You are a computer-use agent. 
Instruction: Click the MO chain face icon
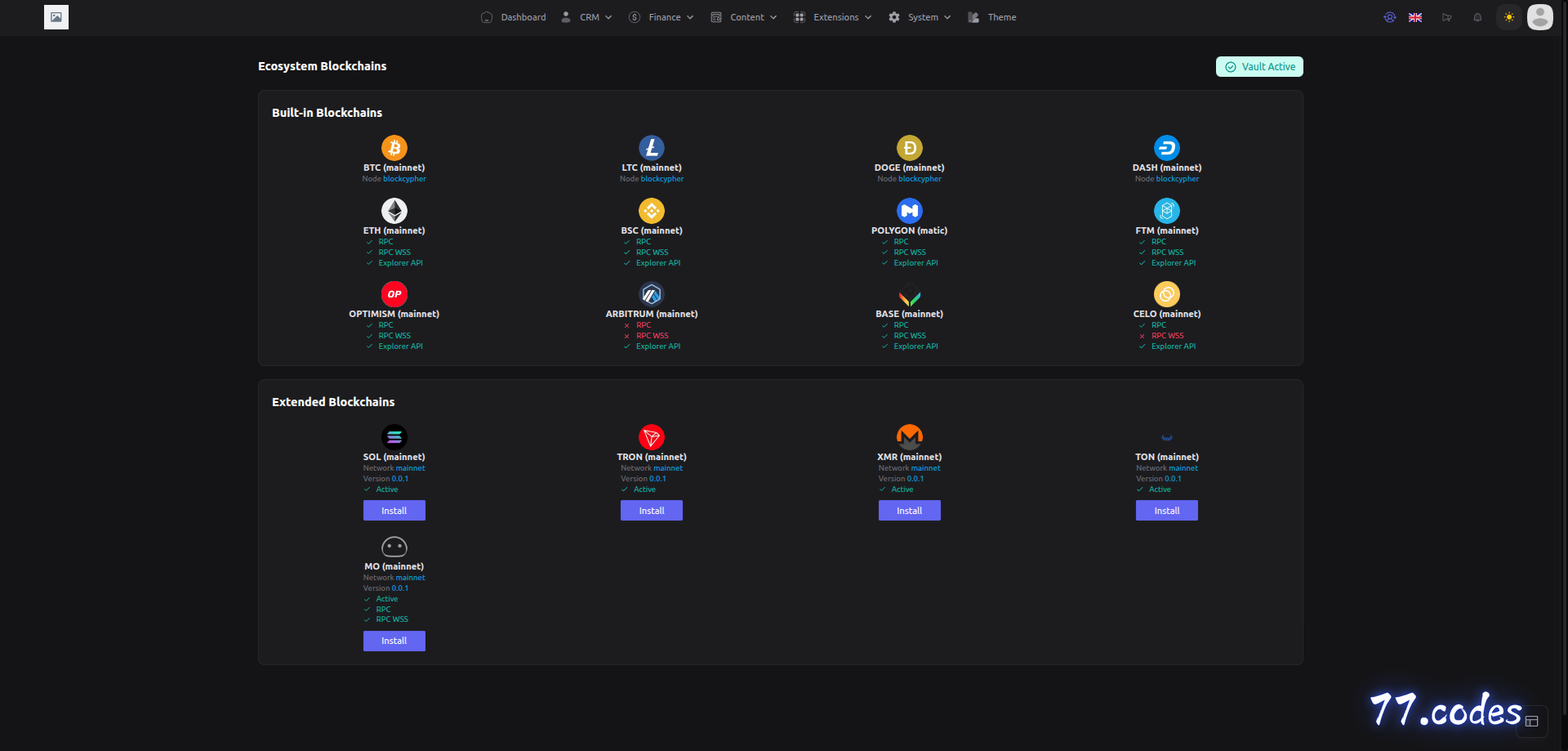coord(394,547)
